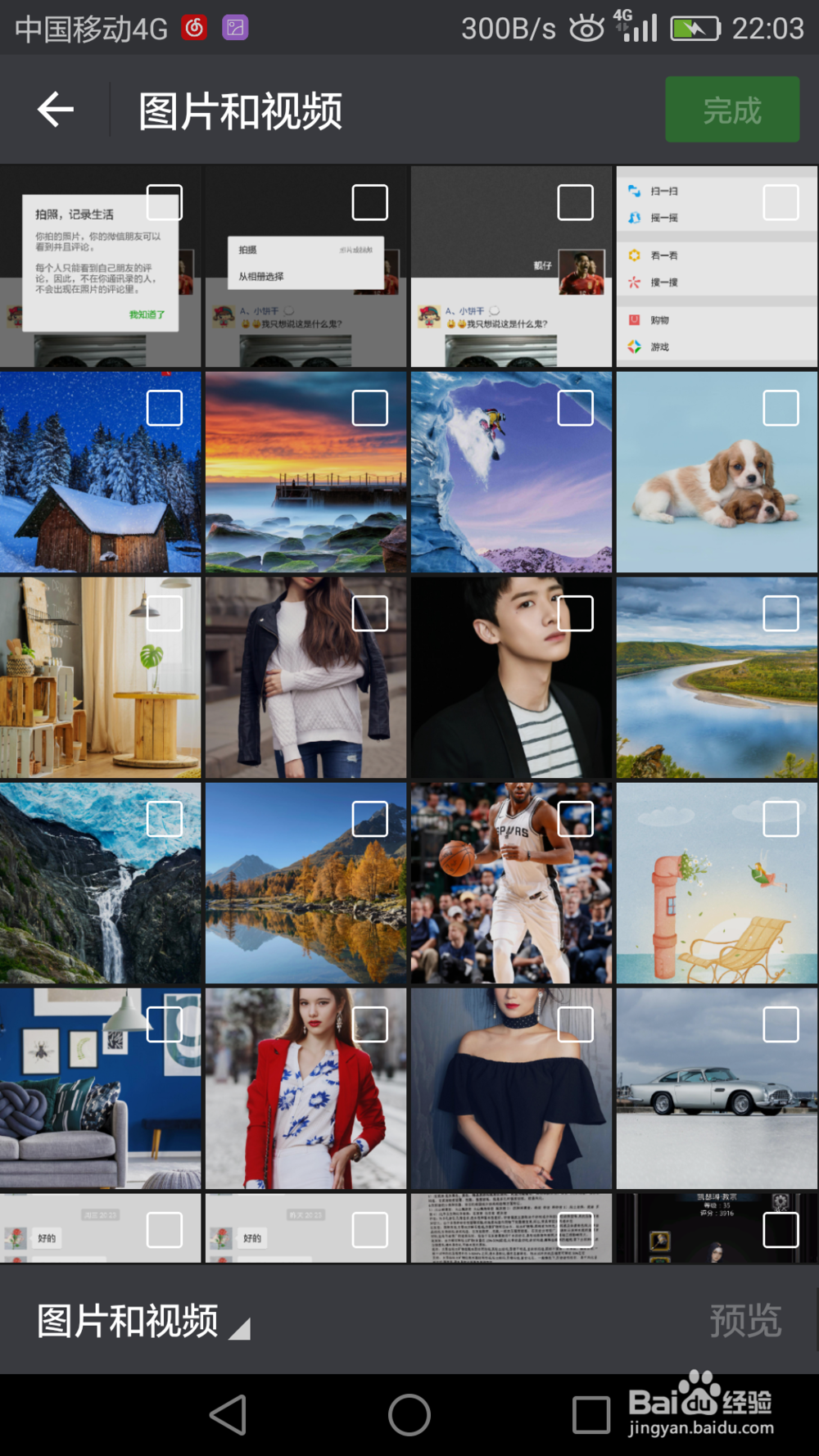Select checkbox on puppies photo
819x1456 pixels.
click(x=781, y=408)
